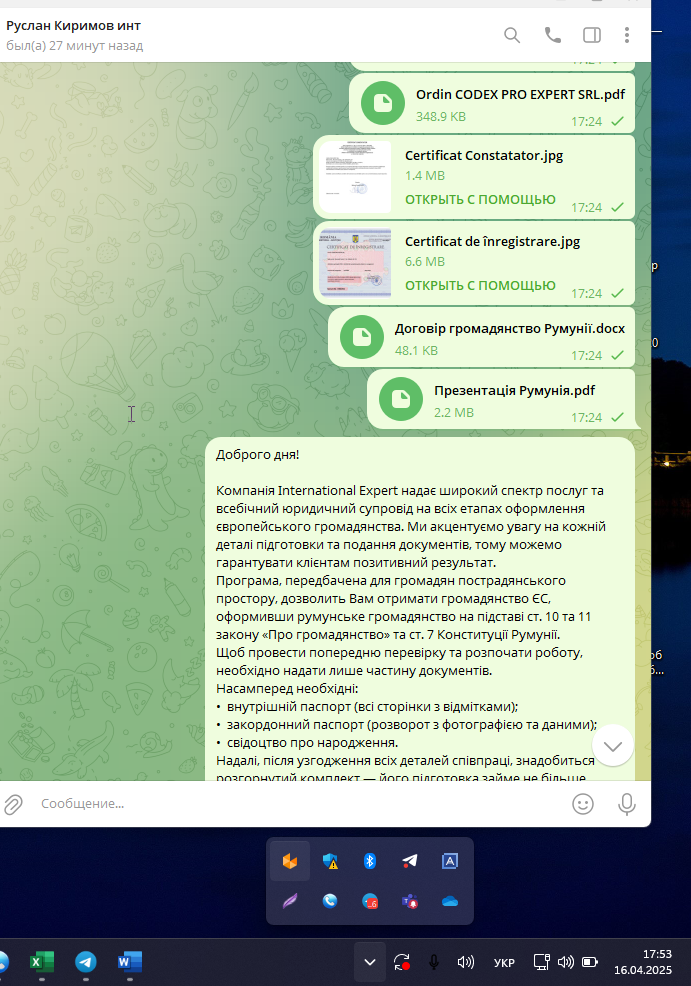Click 'ОТКРЫТЬ С ПОМОЩЬЮ' under Certificat Constatator.jpg
This screenshot has height=986, width=691.
tap(480, 199)
